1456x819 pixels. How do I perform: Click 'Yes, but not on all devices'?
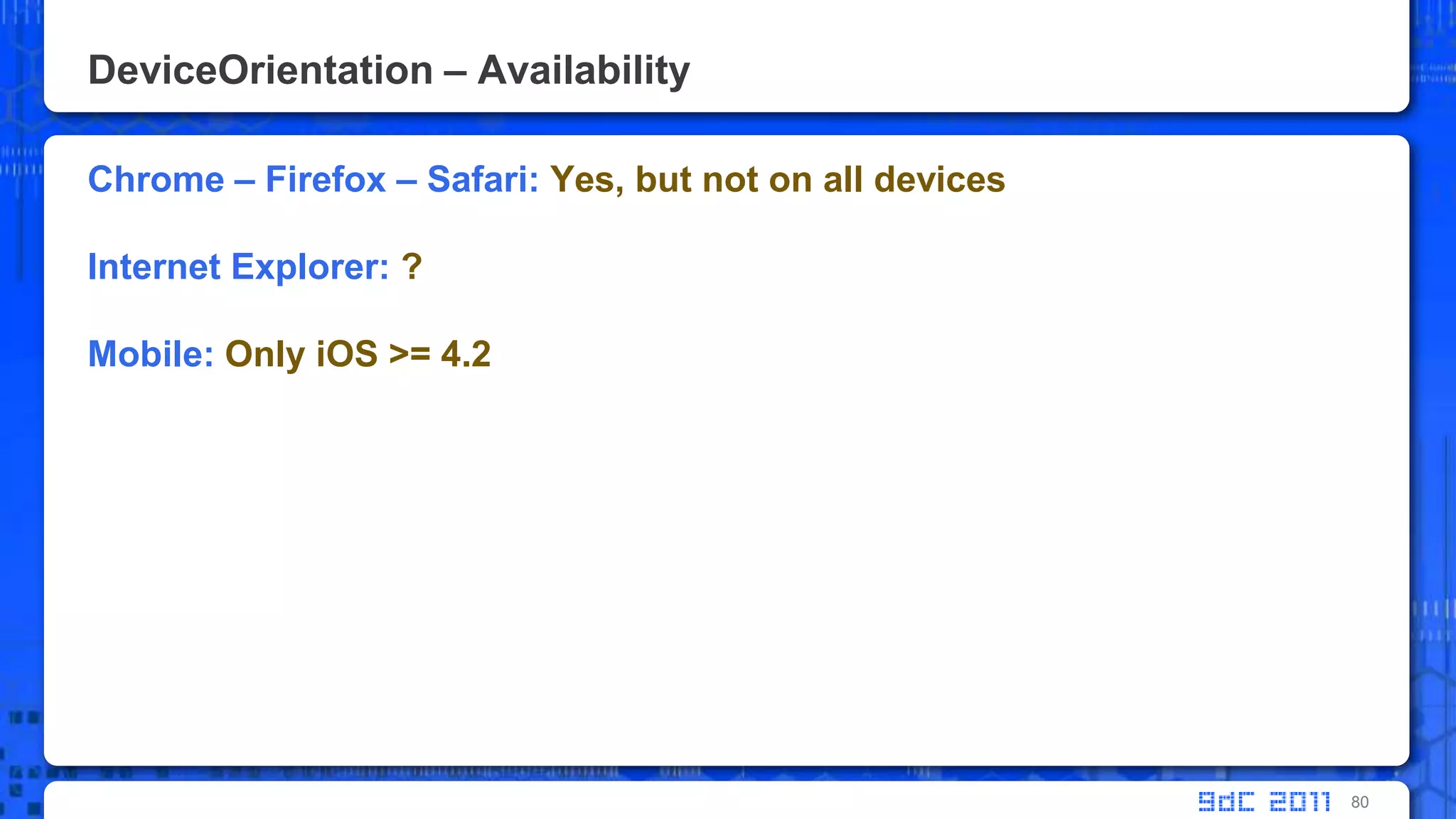click(778, 180)
